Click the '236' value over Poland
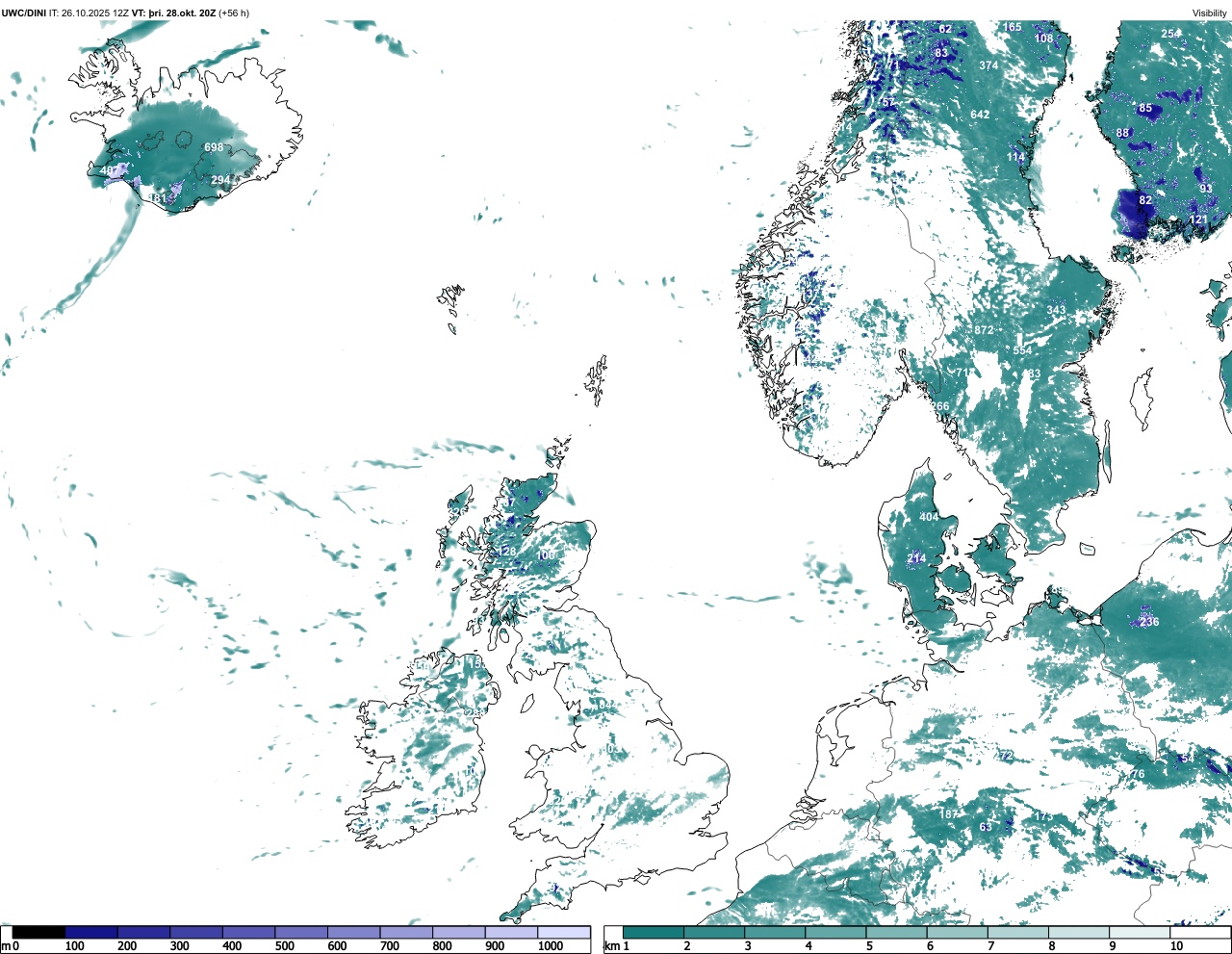1232x954 pixels. pyautogui.click(x=1149, y=622)
